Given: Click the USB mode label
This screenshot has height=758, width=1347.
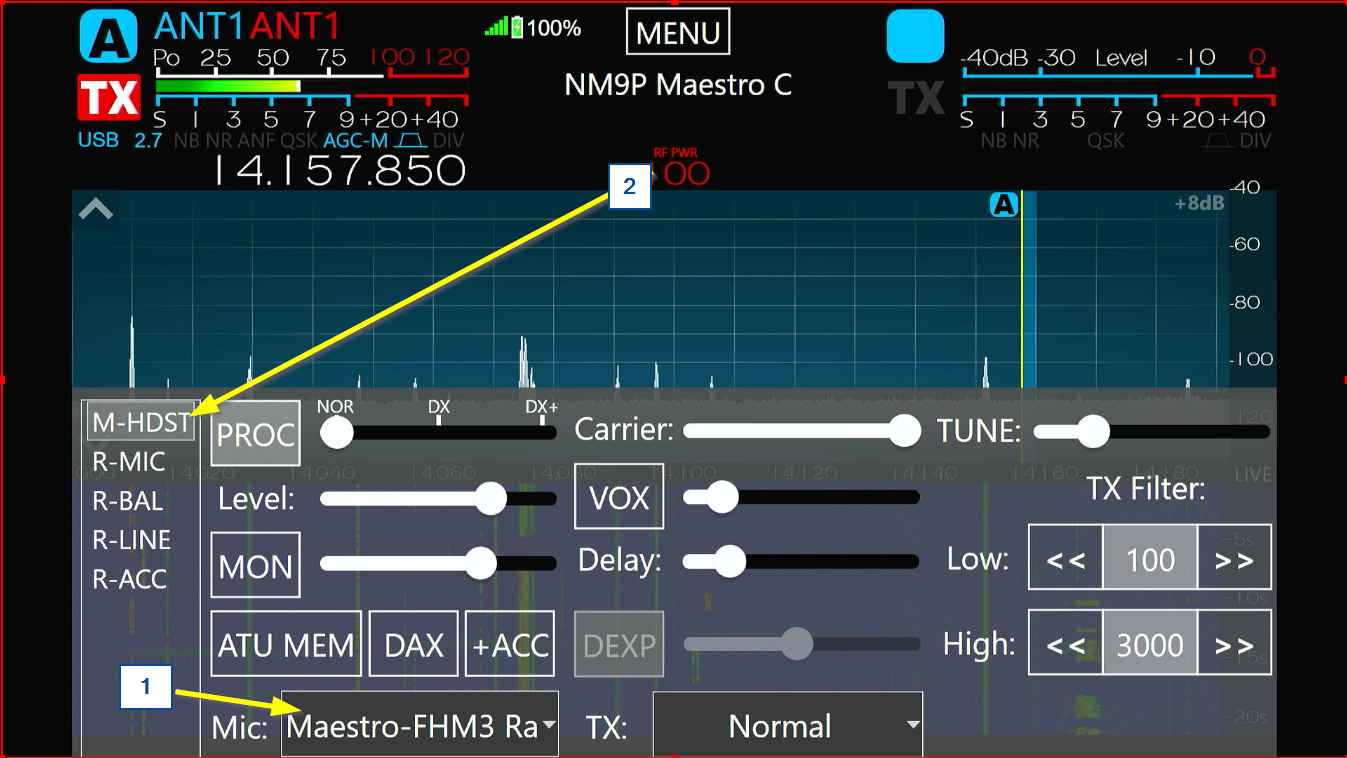Looking at the screenshot, I should pos(98,140).
